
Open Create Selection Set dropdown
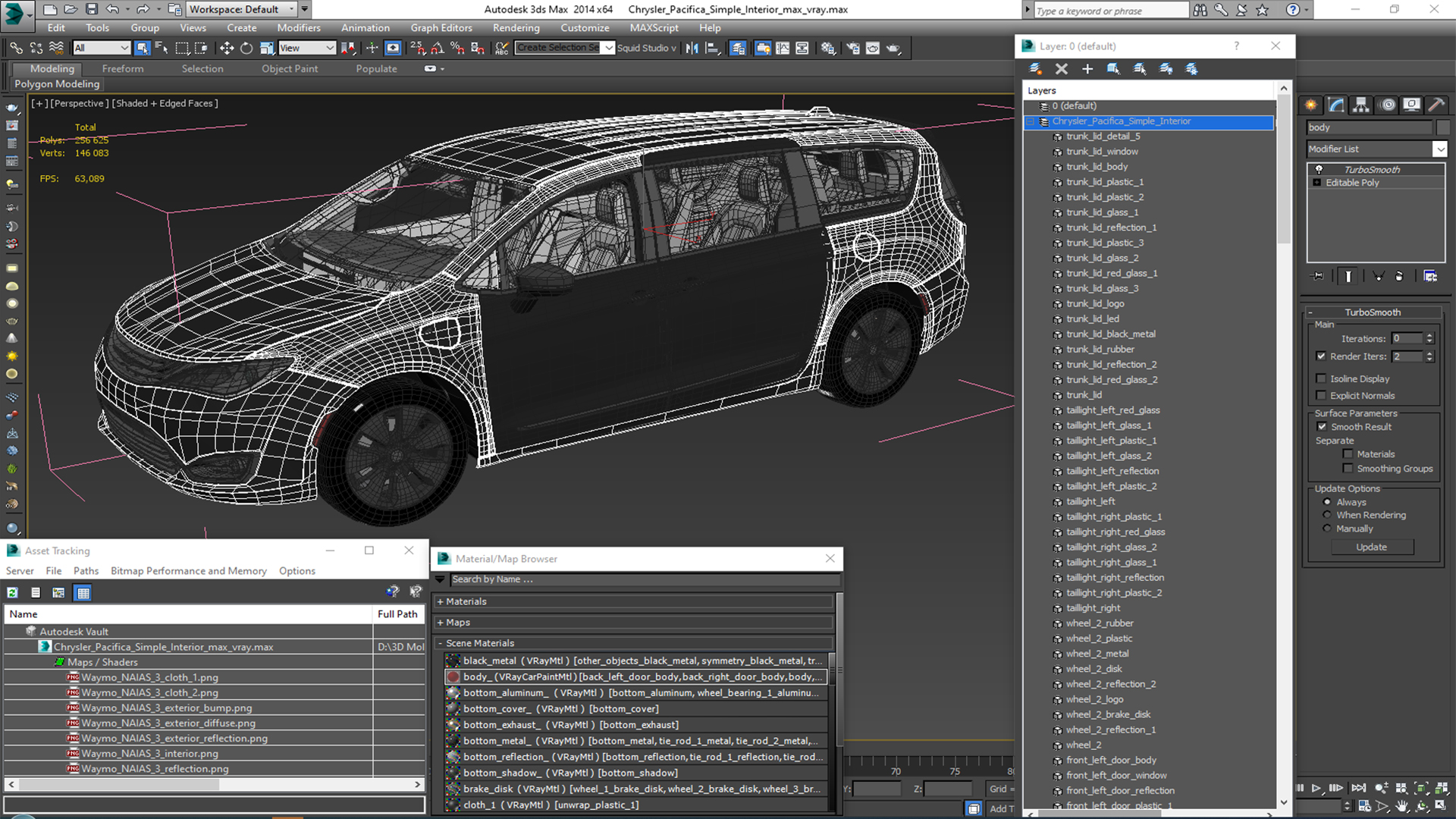(608, 48)
